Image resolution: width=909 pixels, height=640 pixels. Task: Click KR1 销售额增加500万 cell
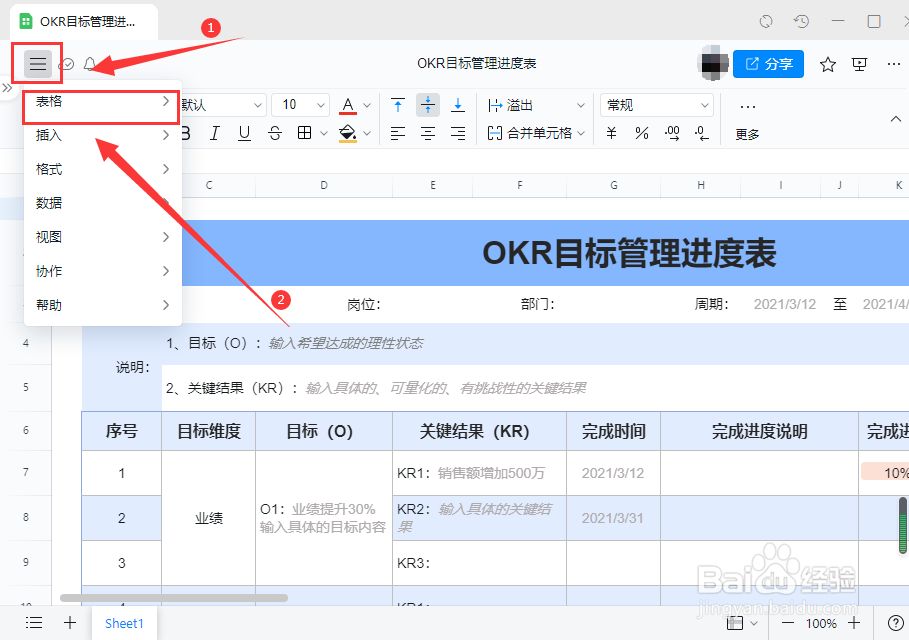point(479,473)
